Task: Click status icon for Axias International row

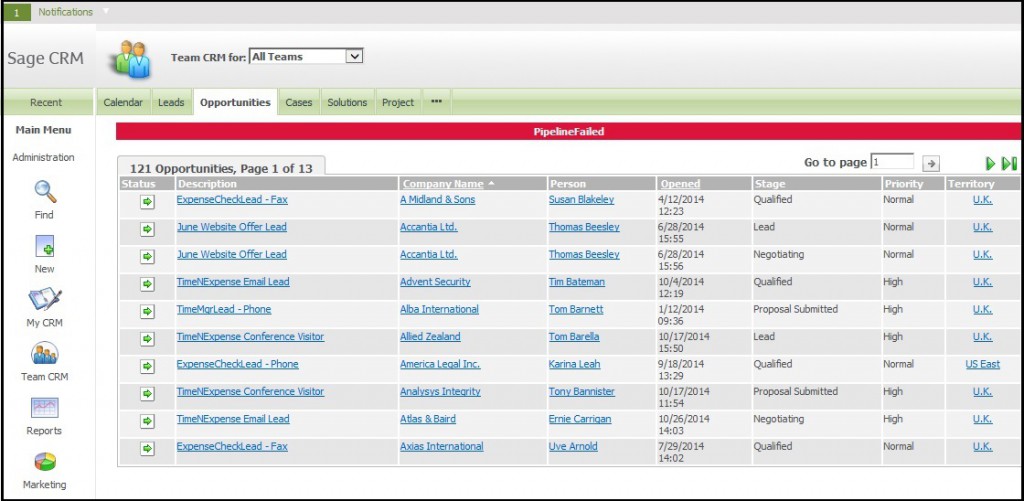Action: [148, 449]
